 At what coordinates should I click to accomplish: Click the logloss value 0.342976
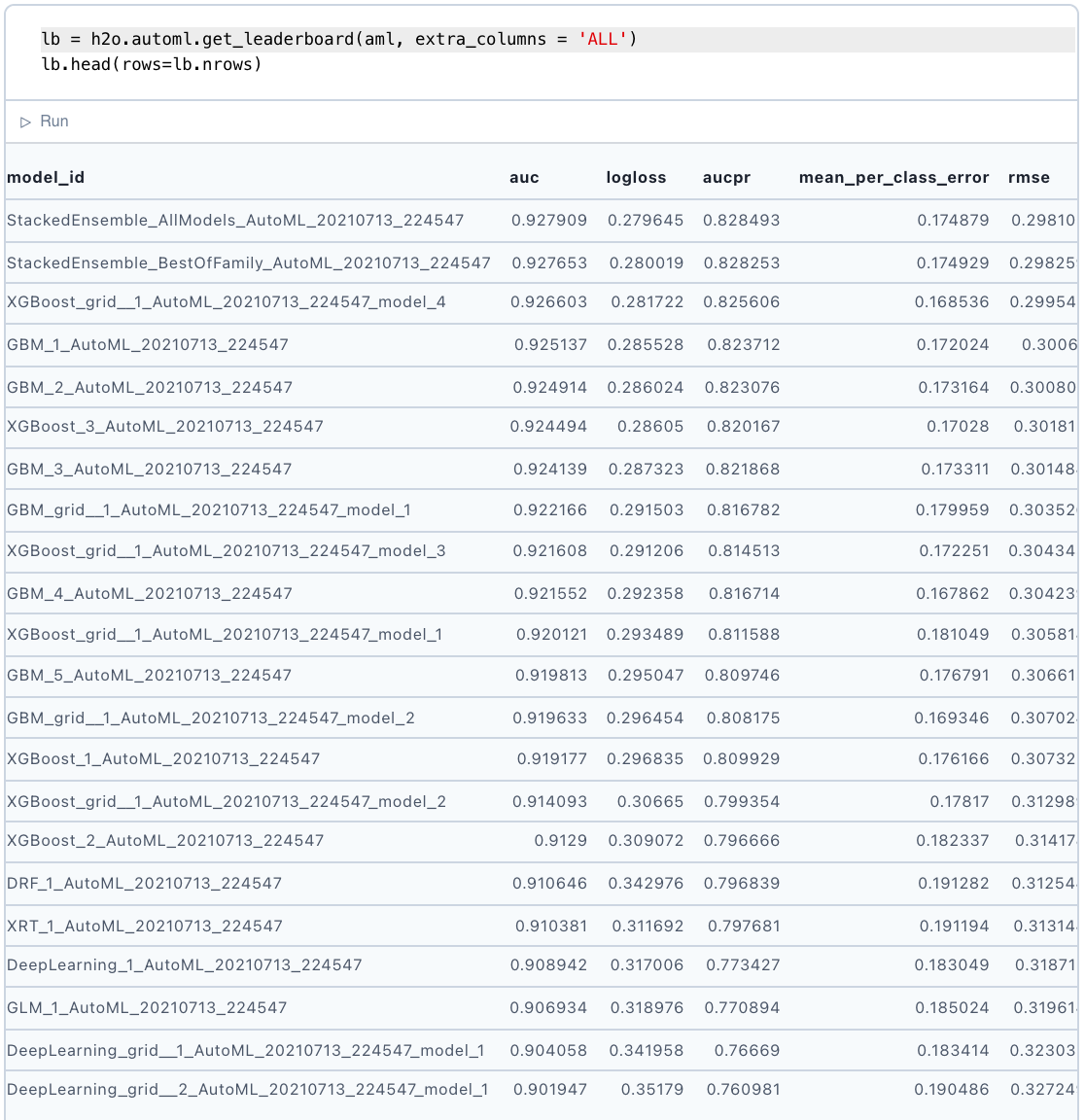(x=646, y=884)
